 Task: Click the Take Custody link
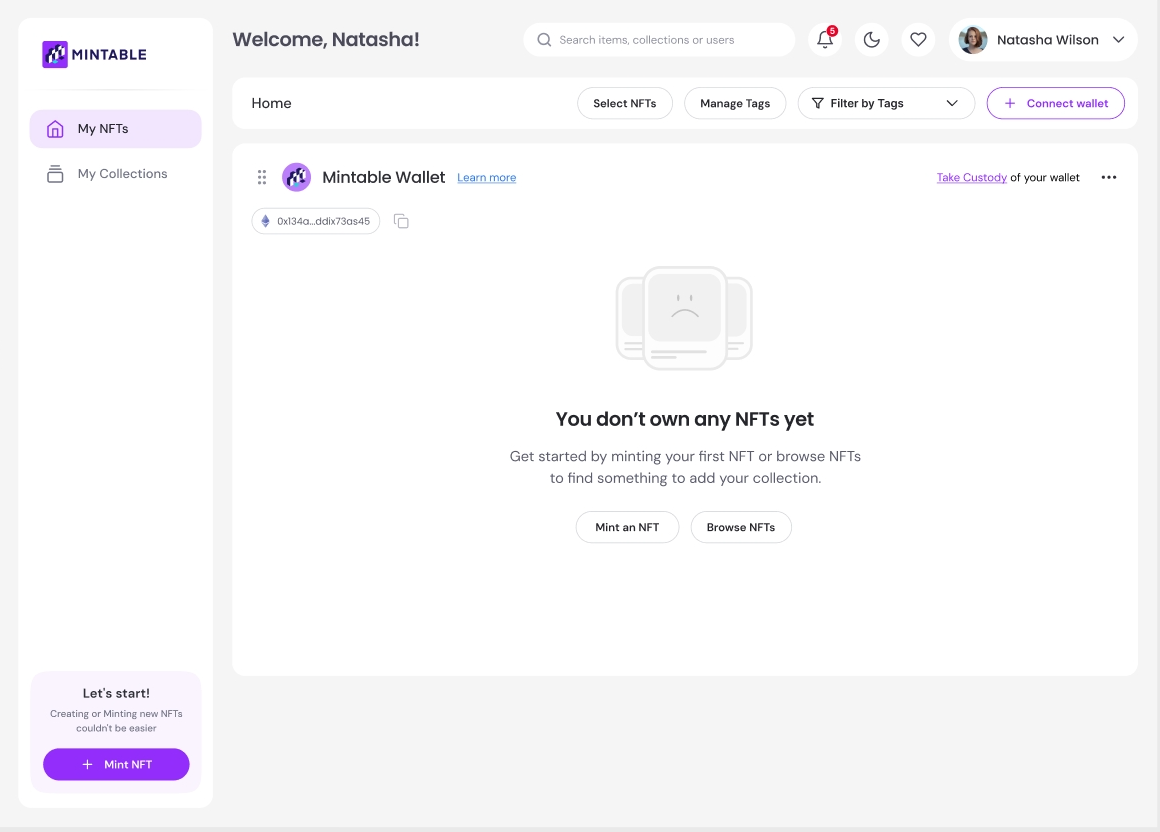[x=971, y=178]
